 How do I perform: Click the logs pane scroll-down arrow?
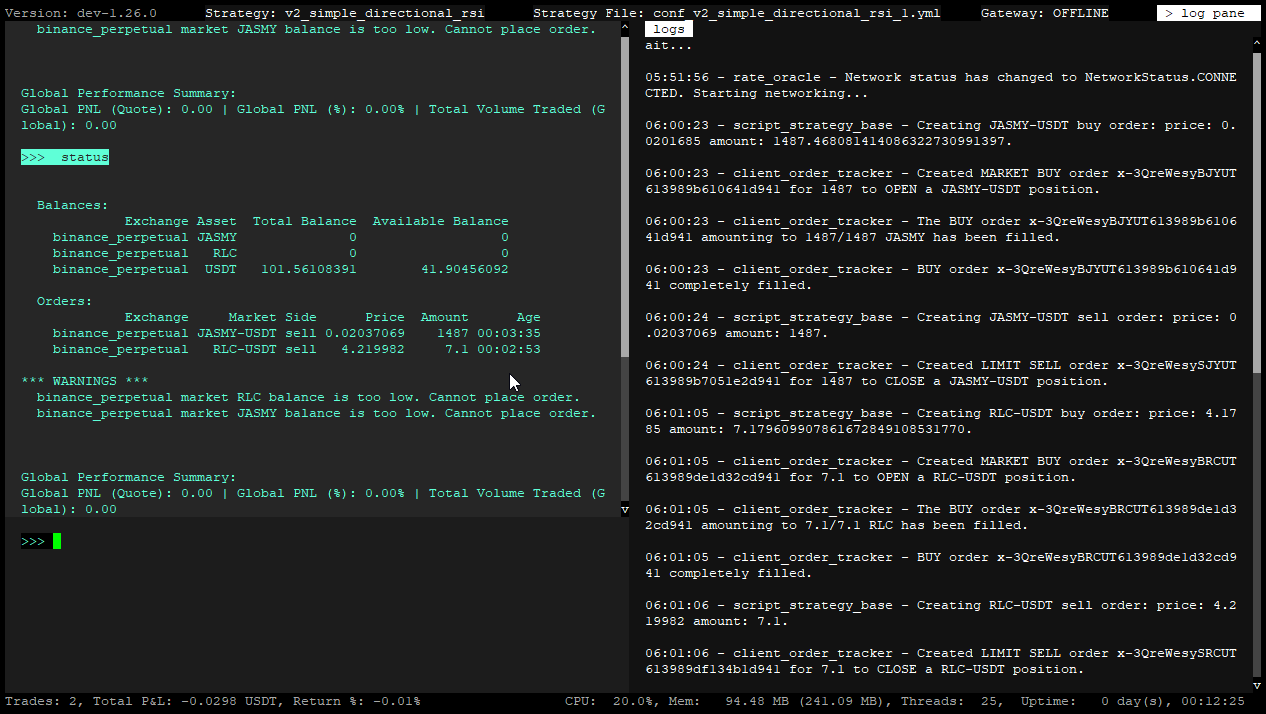pyautogui.click(x=1257, y=686)
